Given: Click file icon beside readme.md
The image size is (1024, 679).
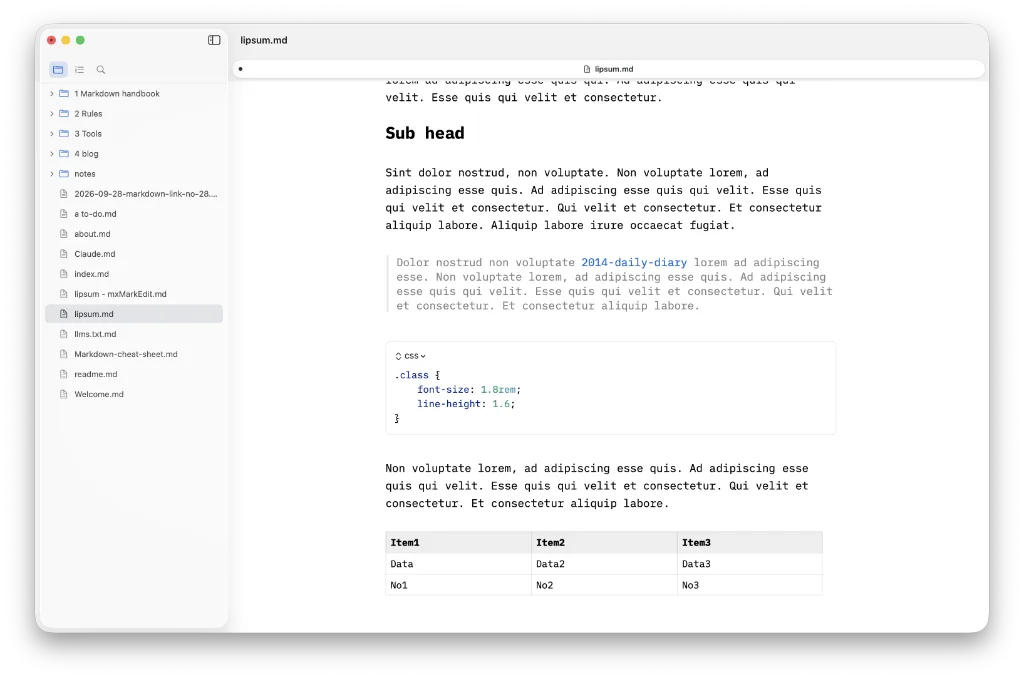Looking at the screenshot, I should (x=63, y=374).
